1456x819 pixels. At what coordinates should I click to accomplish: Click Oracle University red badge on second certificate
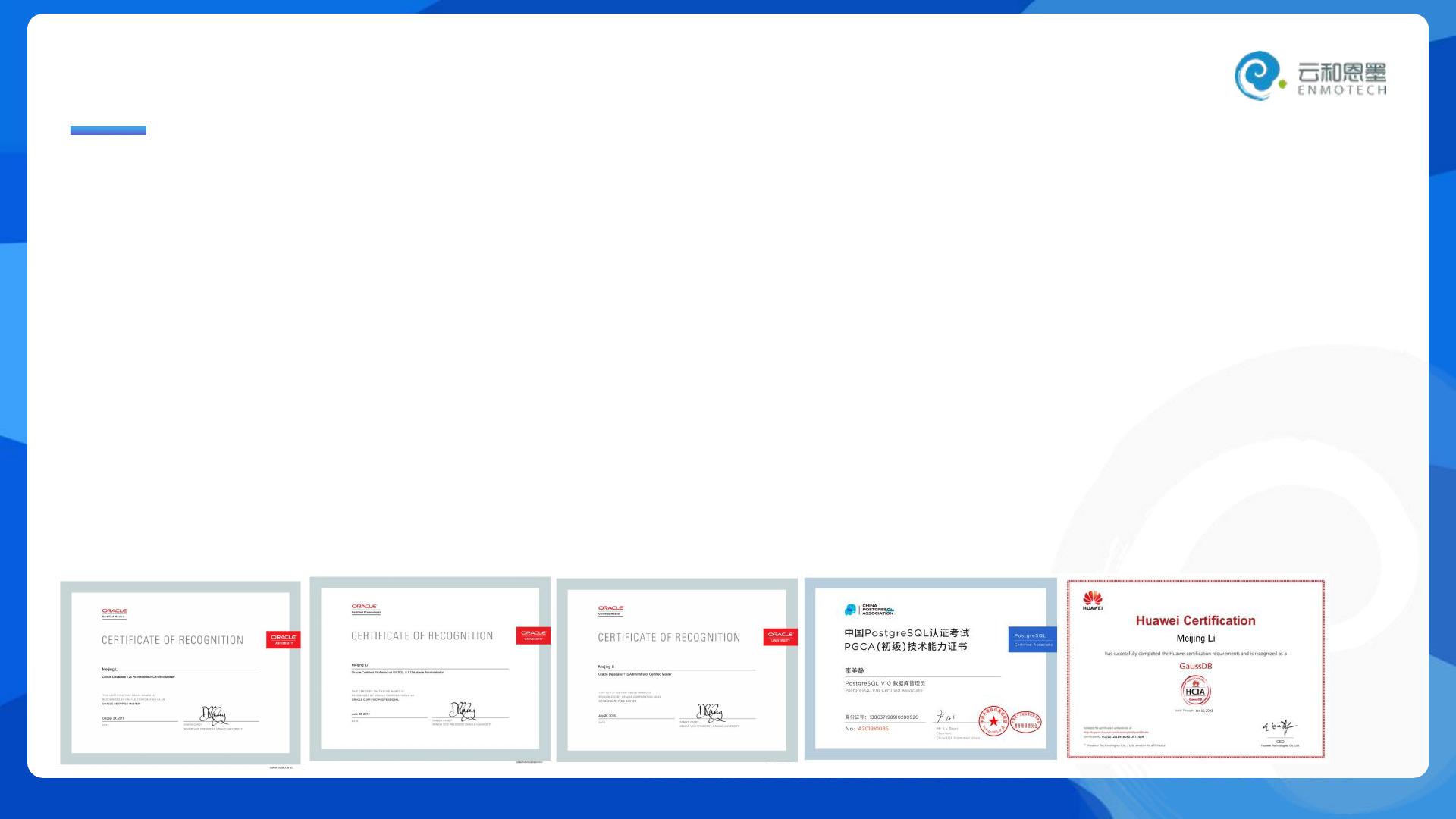533,635
